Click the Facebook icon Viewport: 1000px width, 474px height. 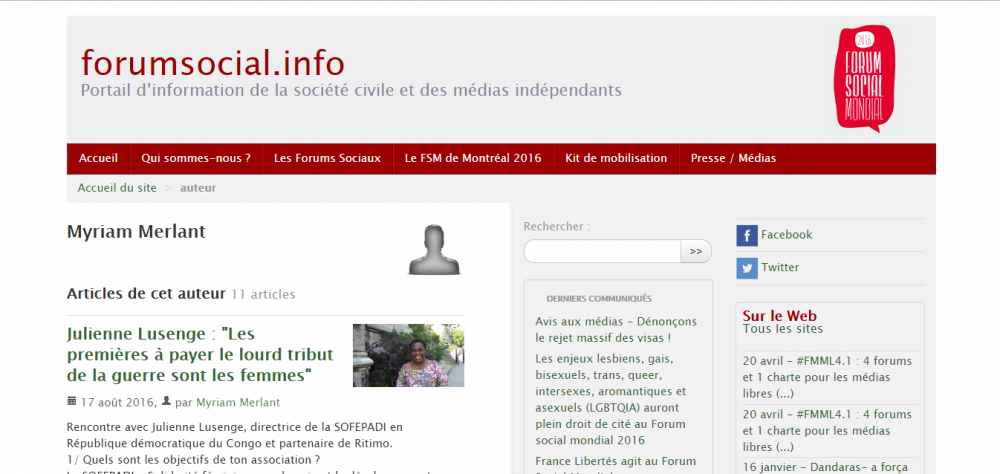click(x=747, y=235)
